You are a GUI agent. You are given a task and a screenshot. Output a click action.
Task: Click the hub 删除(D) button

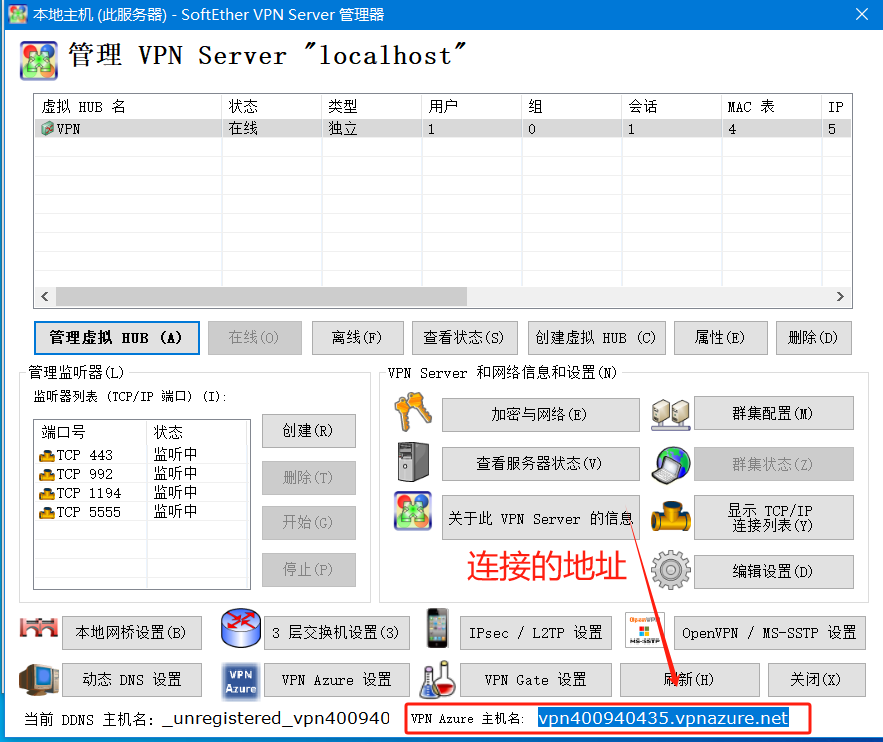pyautogui.click(x=814, y=338)
